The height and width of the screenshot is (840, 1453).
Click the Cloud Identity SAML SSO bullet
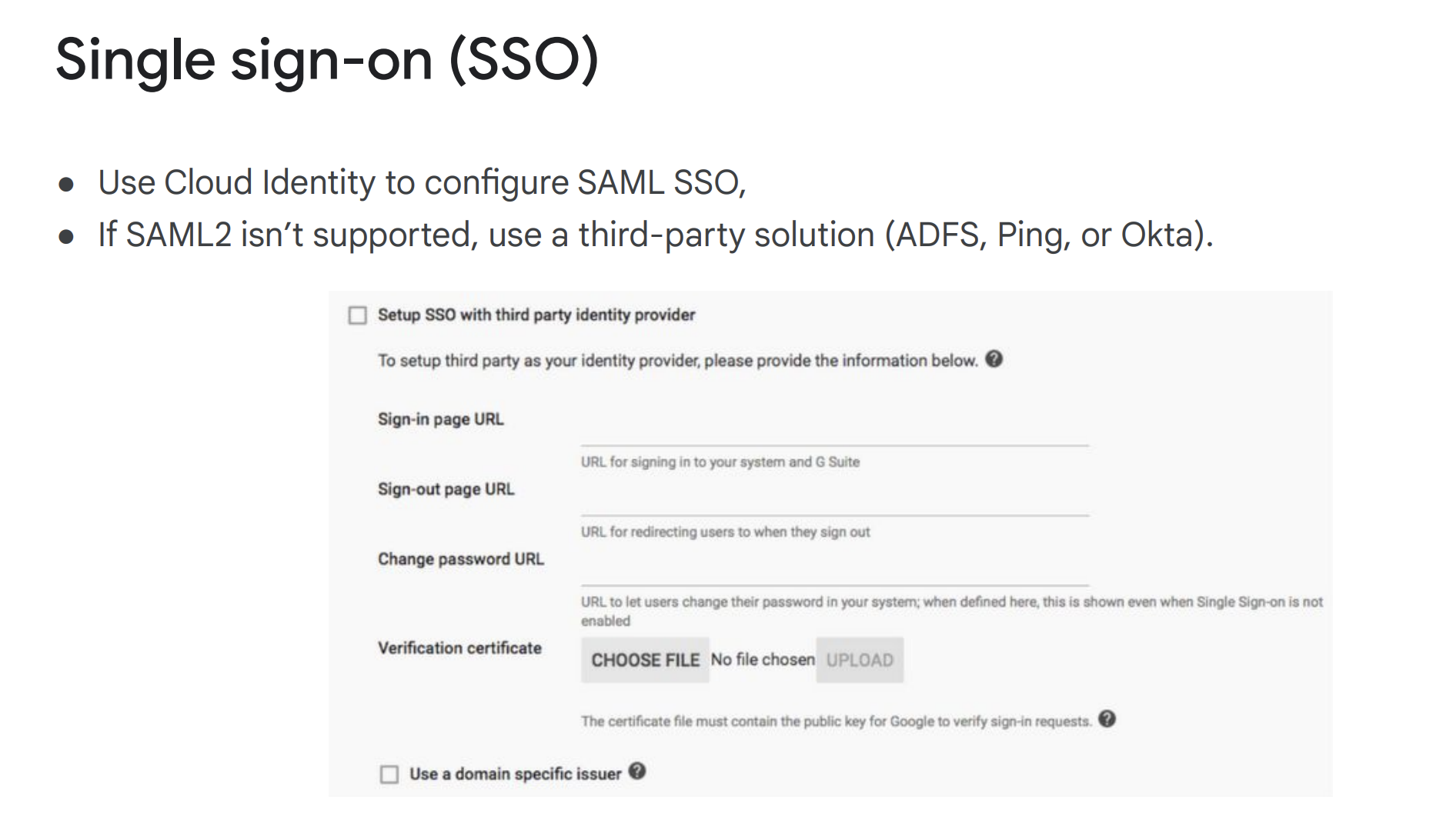422,183
